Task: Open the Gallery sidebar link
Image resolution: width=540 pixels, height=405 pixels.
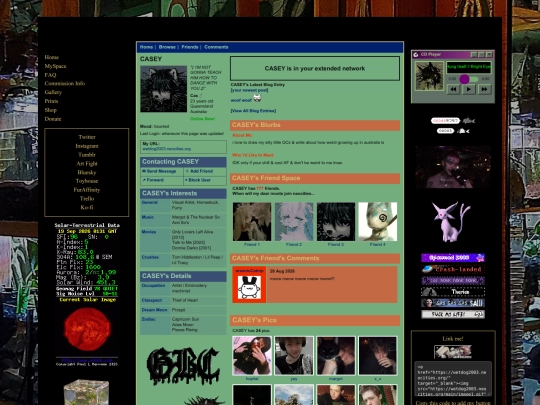Action: tap(53, 92)
